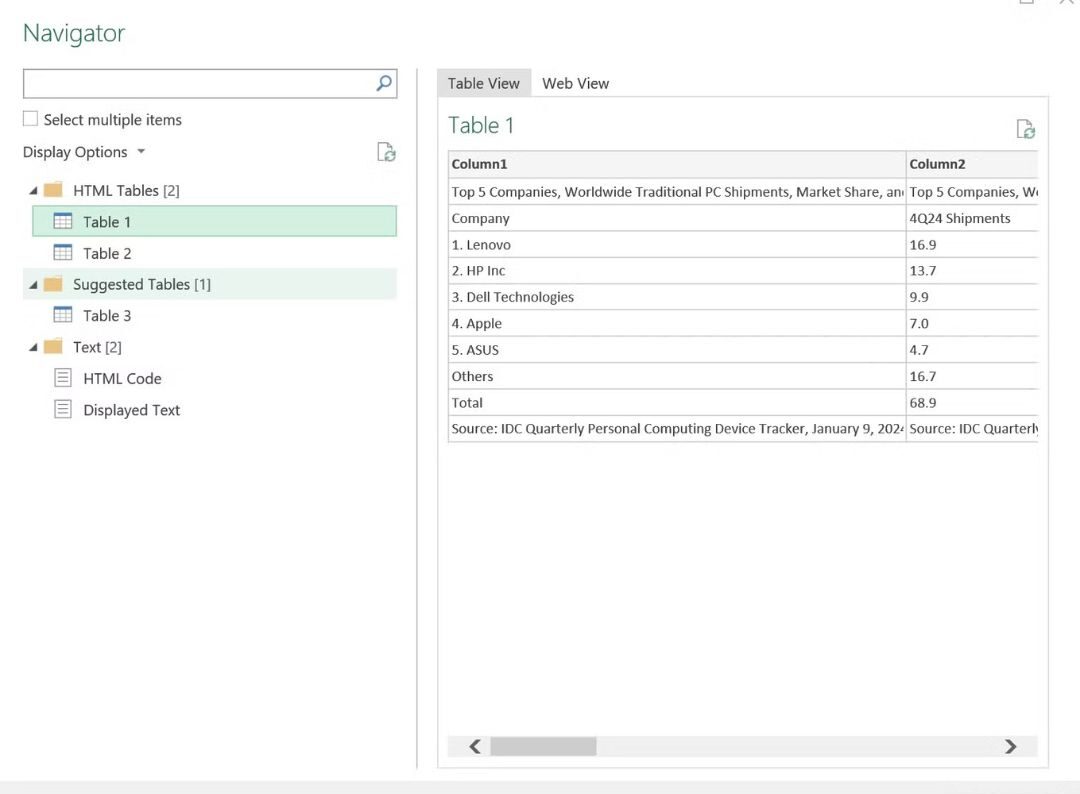Enable Select multiple items checkbox
This screenshot has height=794, width=1080.
coord(30,120)
